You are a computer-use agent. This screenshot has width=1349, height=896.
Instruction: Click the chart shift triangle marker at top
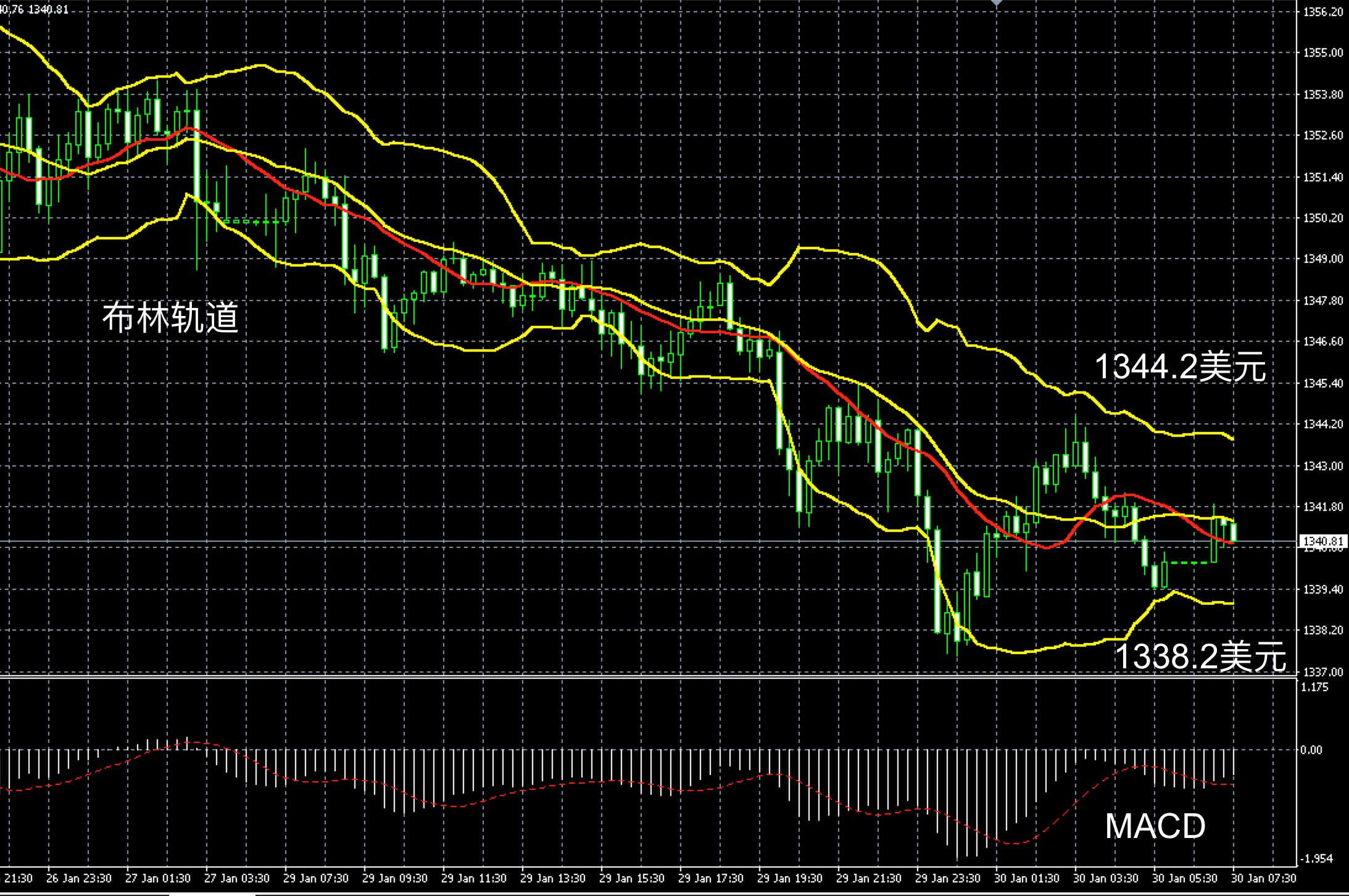996,4
